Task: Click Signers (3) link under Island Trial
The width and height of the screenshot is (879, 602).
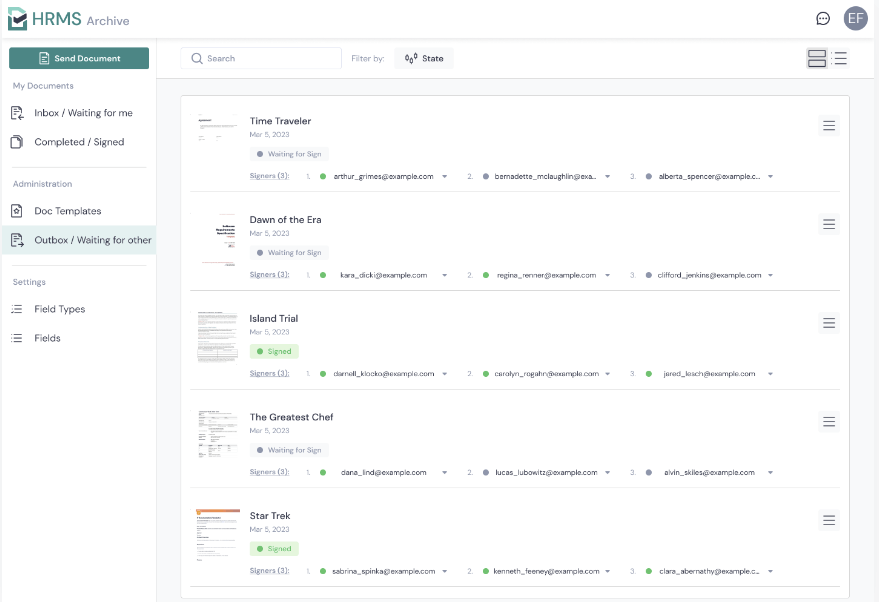Action: (x=270, y=373)
